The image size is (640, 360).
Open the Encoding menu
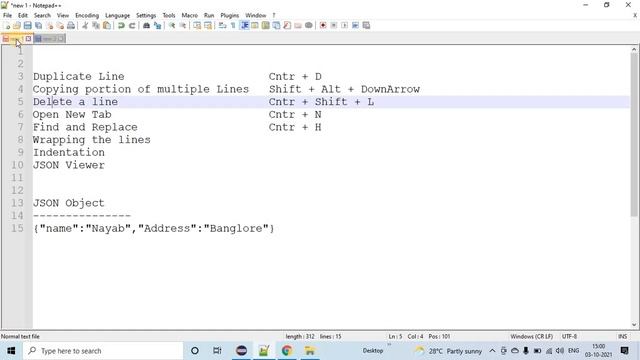87,15
